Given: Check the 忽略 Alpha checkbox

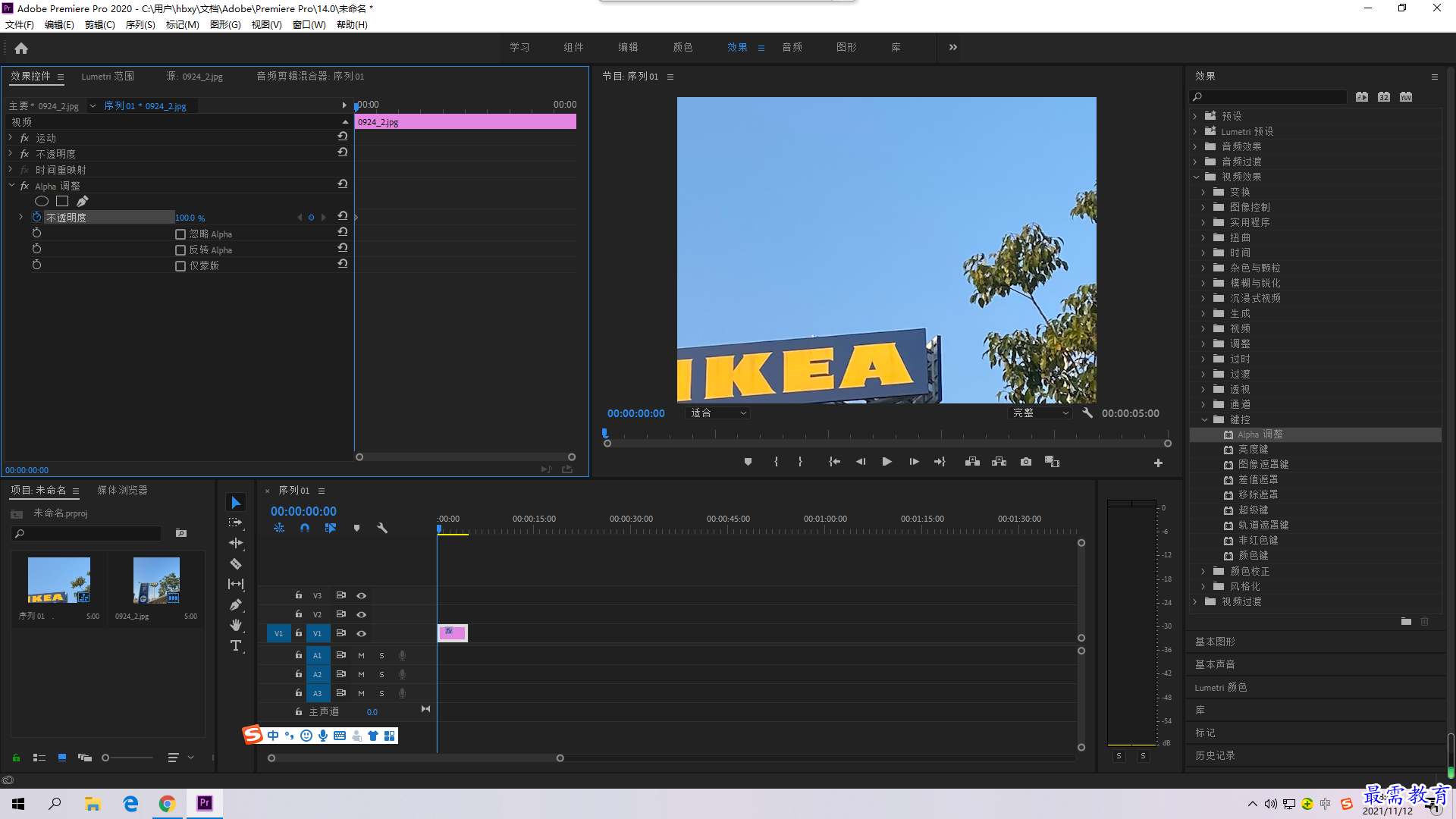Looking at the screenshot, I should [180, 234].
